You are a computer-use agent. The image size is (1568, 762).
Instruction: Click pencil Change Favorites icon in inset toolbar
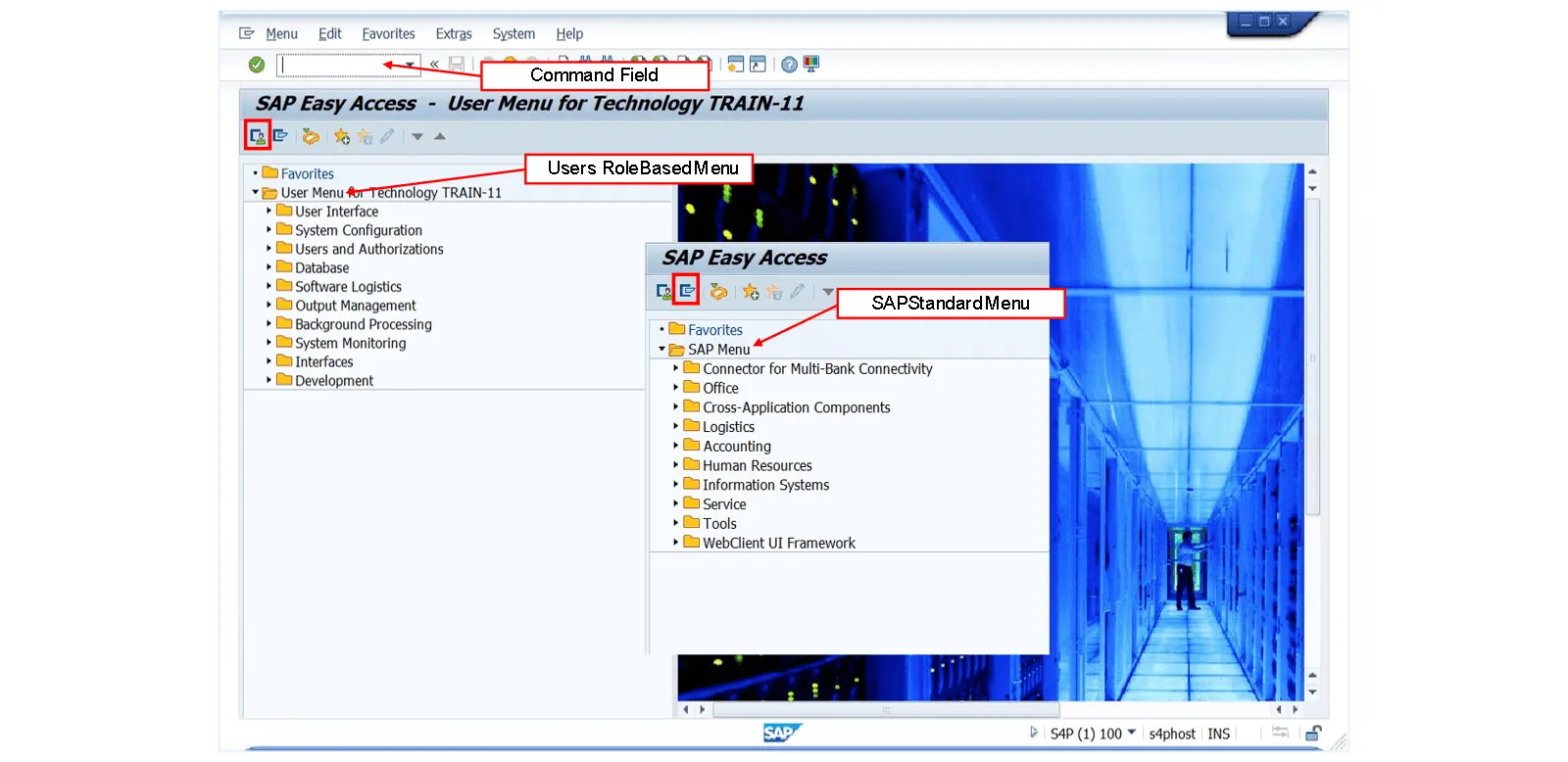click(x=798, y=292)
